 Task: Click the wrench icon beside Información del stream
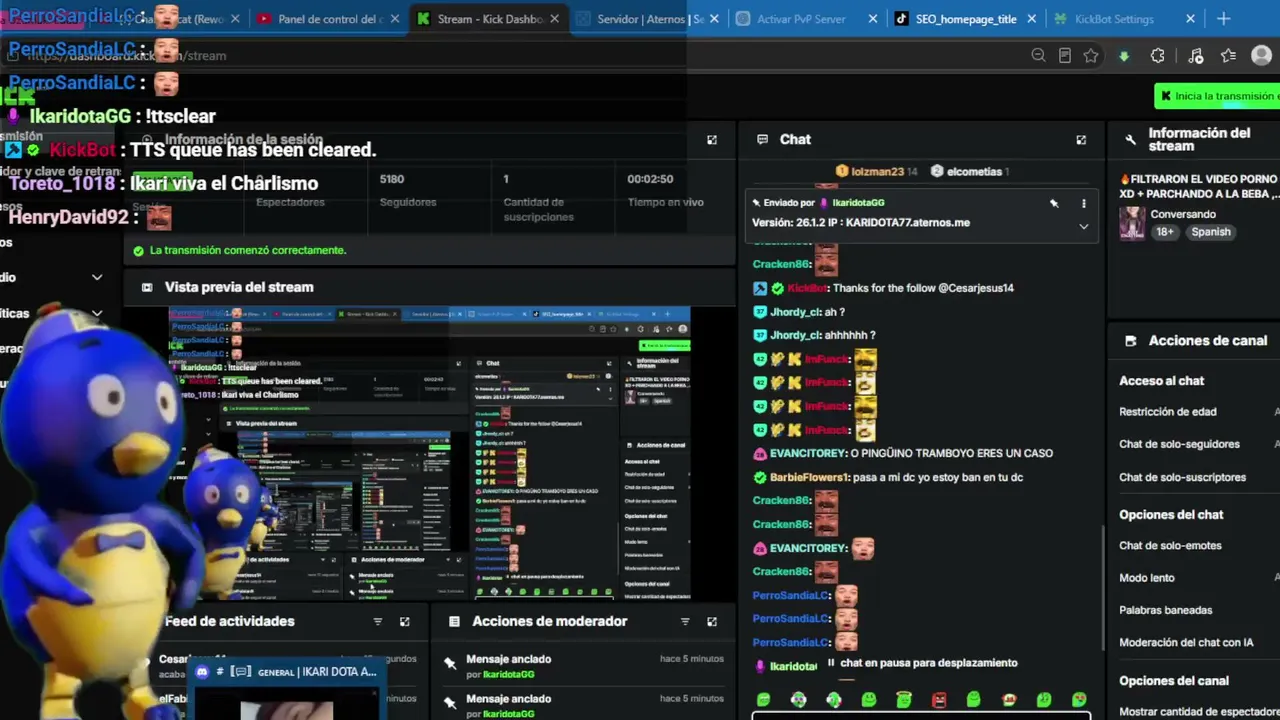pos(1131,140)
